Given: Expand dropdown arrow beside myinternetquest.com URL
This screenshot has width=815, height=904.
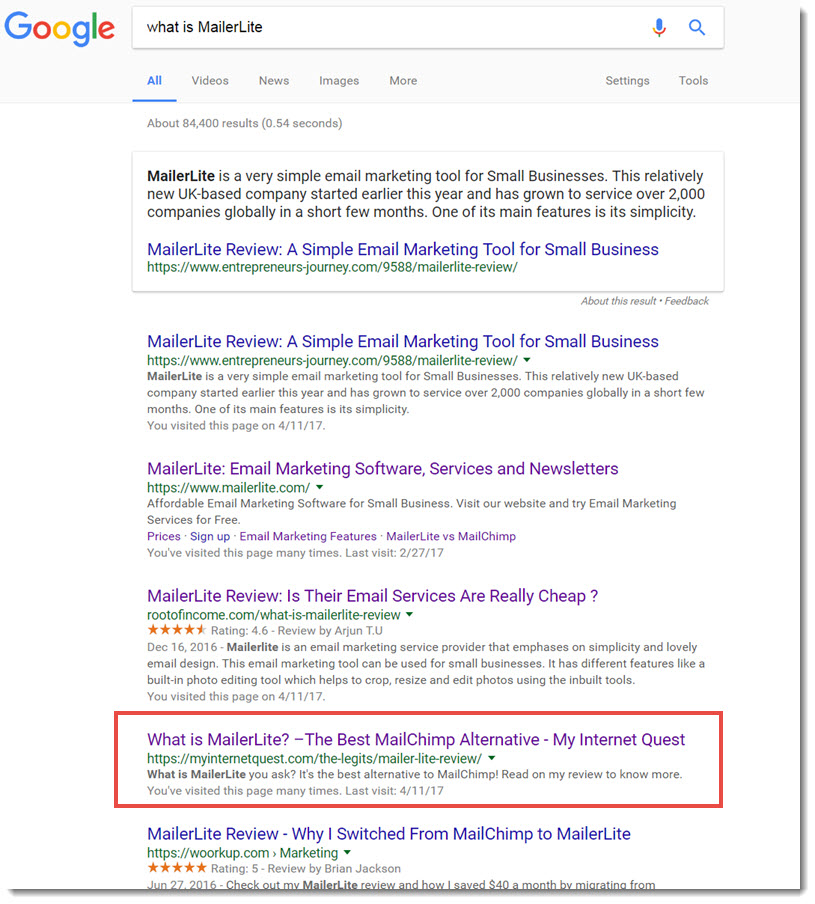Looking at the screenshot, I should (492, 759).
